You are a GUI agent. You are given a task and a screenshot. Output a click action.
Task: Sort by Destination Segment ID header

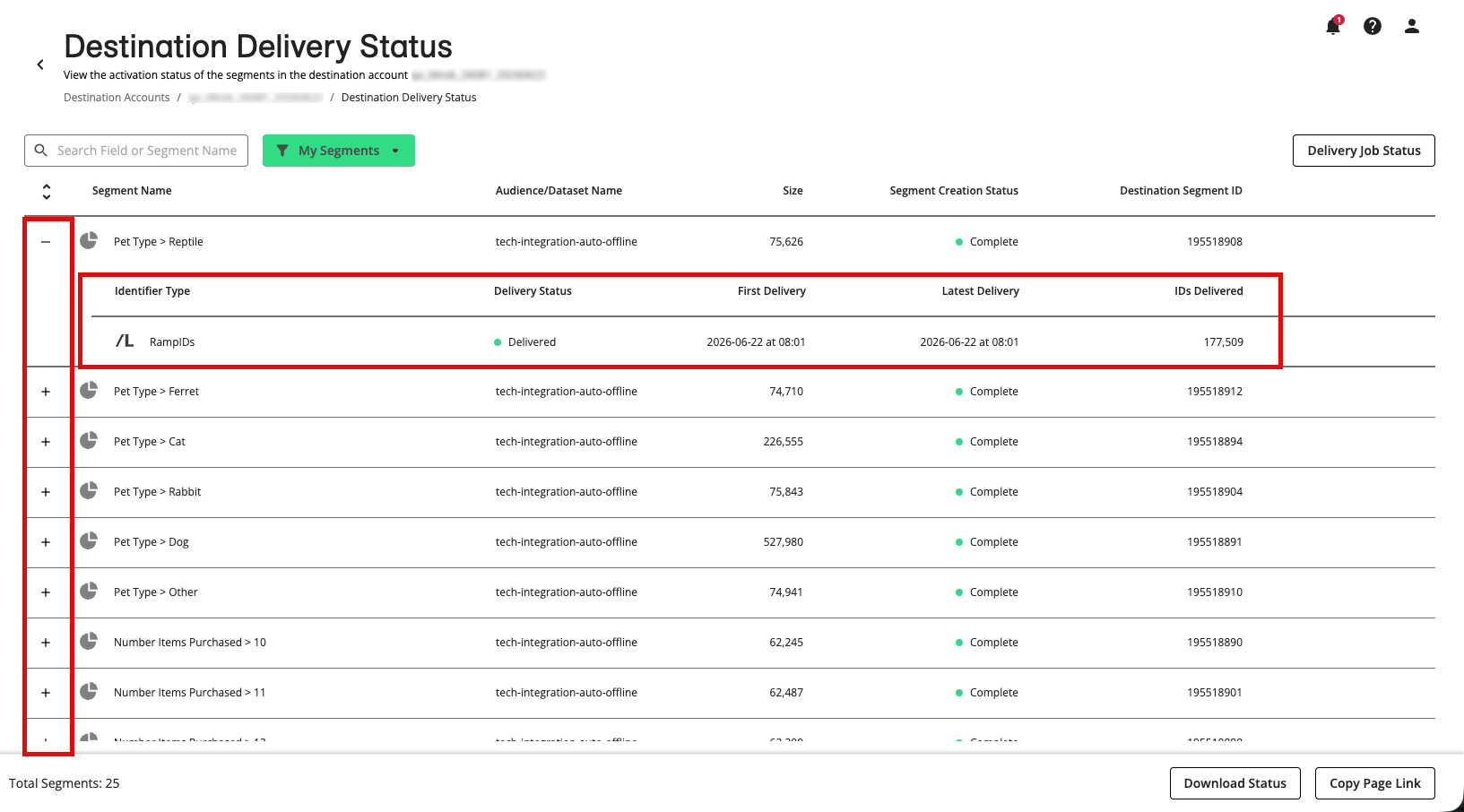tap(1181, 191)
